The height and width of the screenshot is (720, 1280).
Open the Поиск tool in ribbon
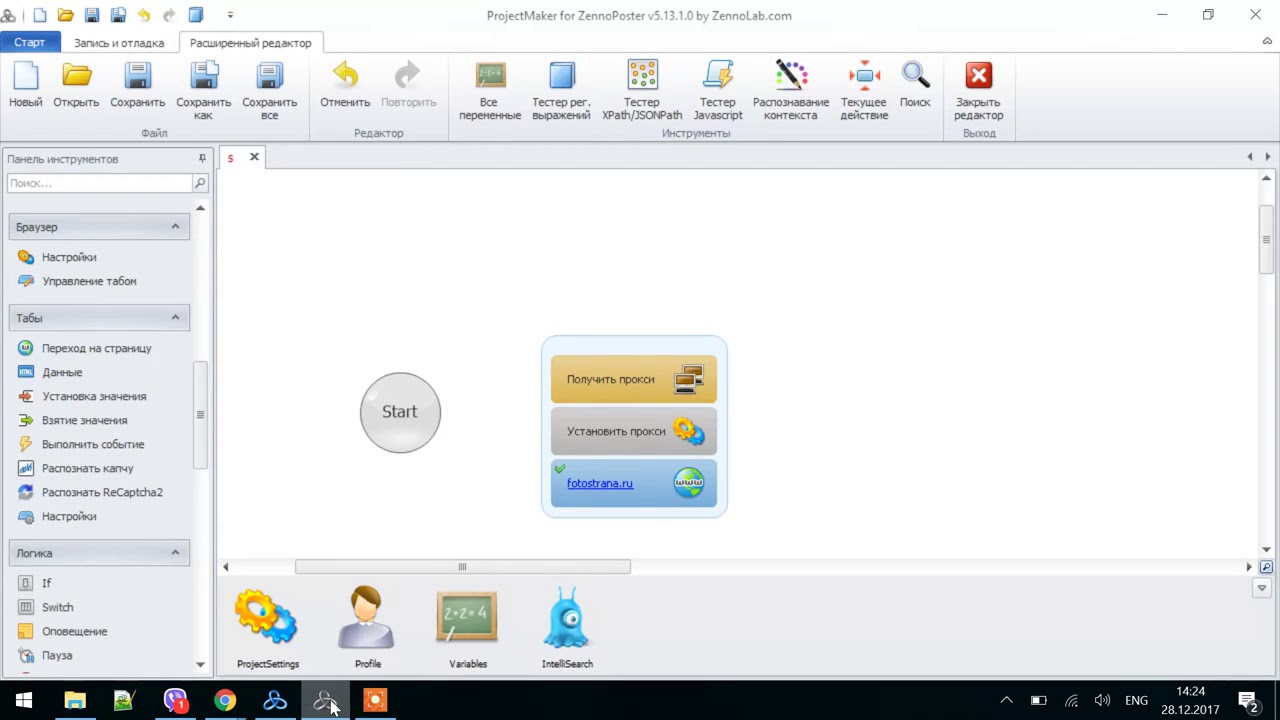(915, 85)
